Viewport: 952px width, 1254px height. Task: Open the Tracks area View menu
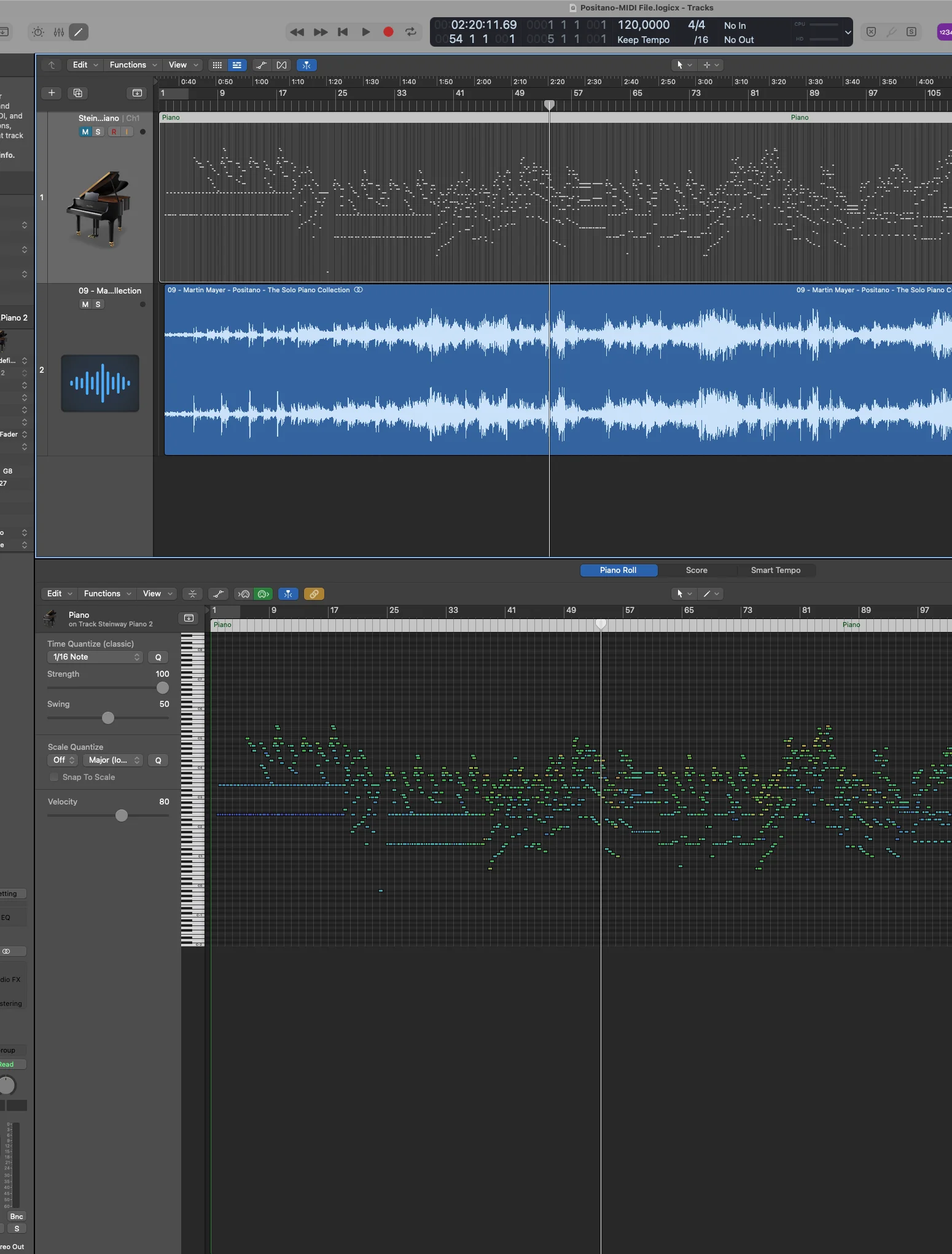point(183,65)
